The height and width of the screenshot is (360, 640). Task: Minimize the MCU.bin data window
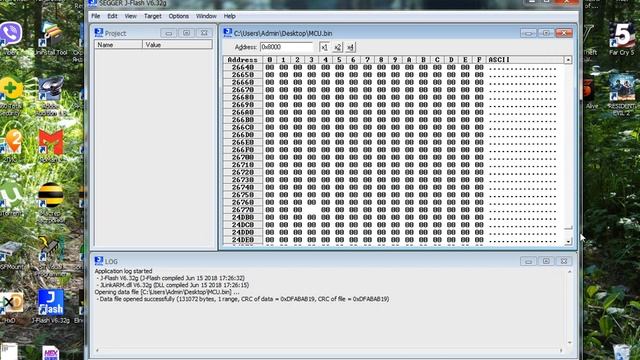[x=528, y=33]
